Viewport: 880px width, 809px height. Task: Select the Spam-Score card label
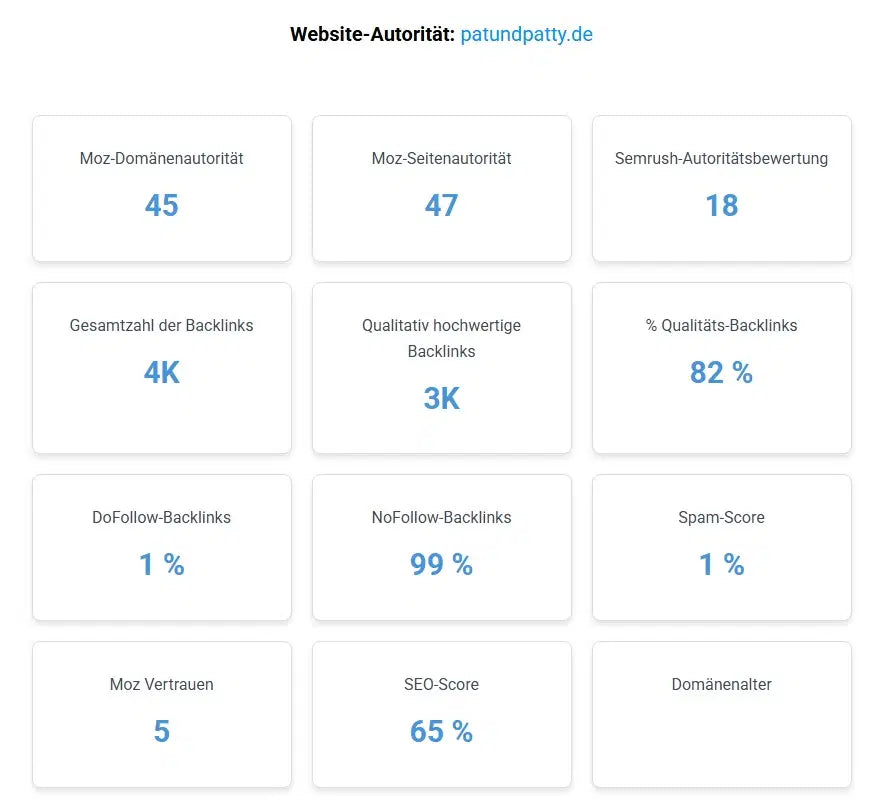[x=721, y=517]
